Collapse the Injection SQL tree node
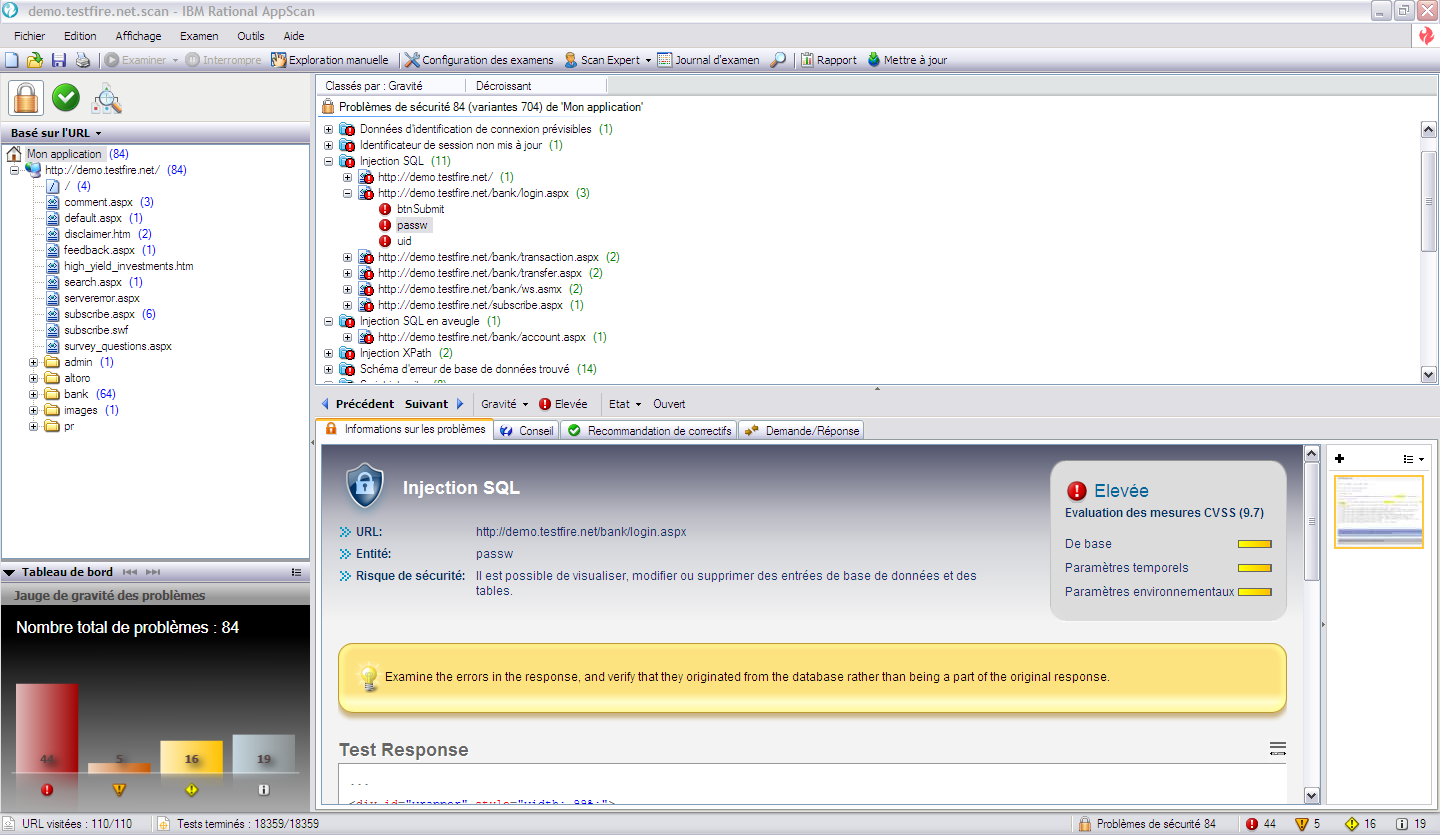This screenshot has width=1440, height=836. (329, 161)
